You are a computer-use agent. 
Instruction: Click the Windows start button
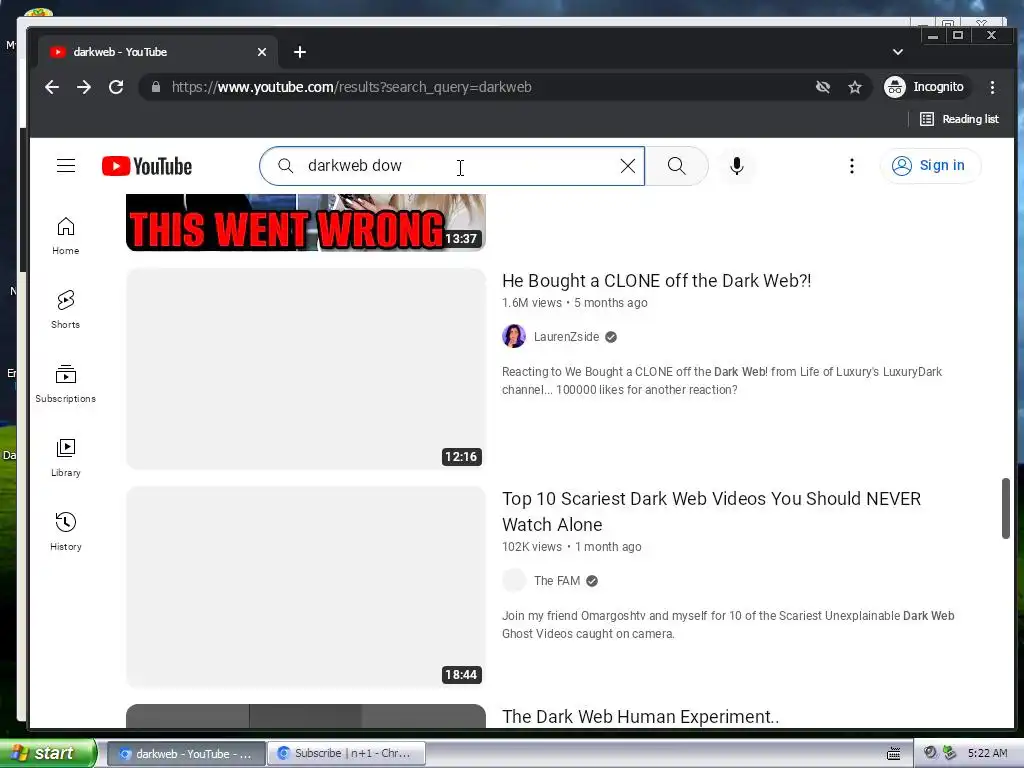48,753
